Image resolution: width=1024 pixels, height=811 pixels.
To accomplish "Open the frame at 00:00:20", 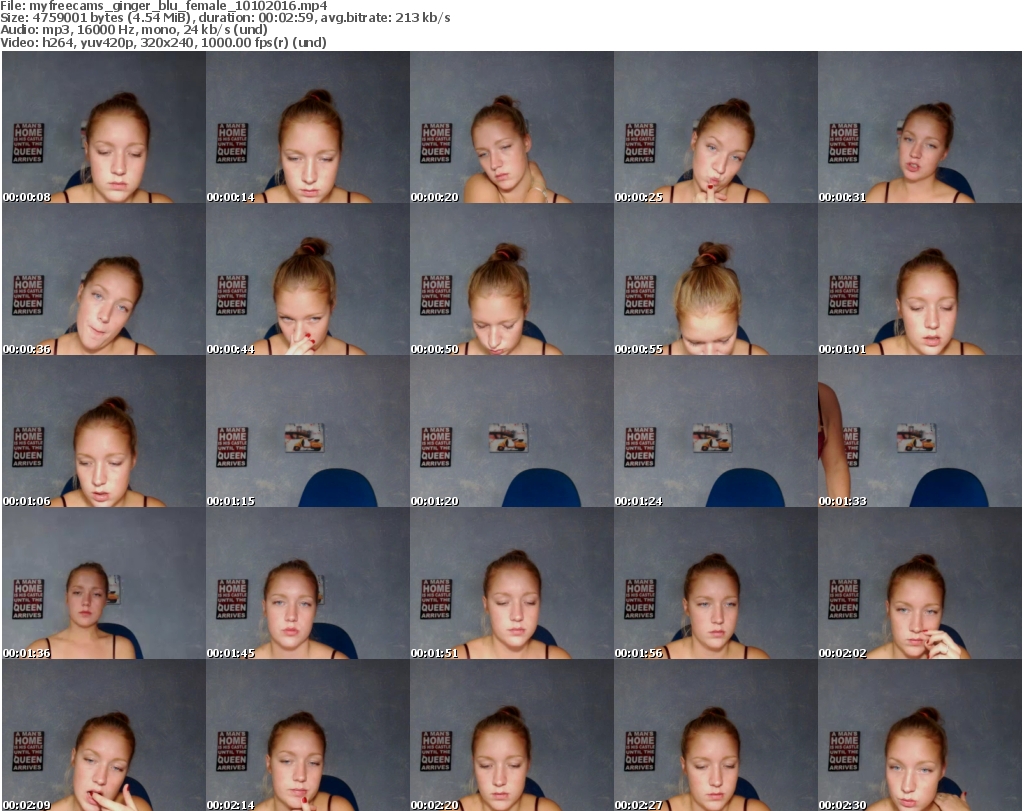I will [x=511, y=127].
